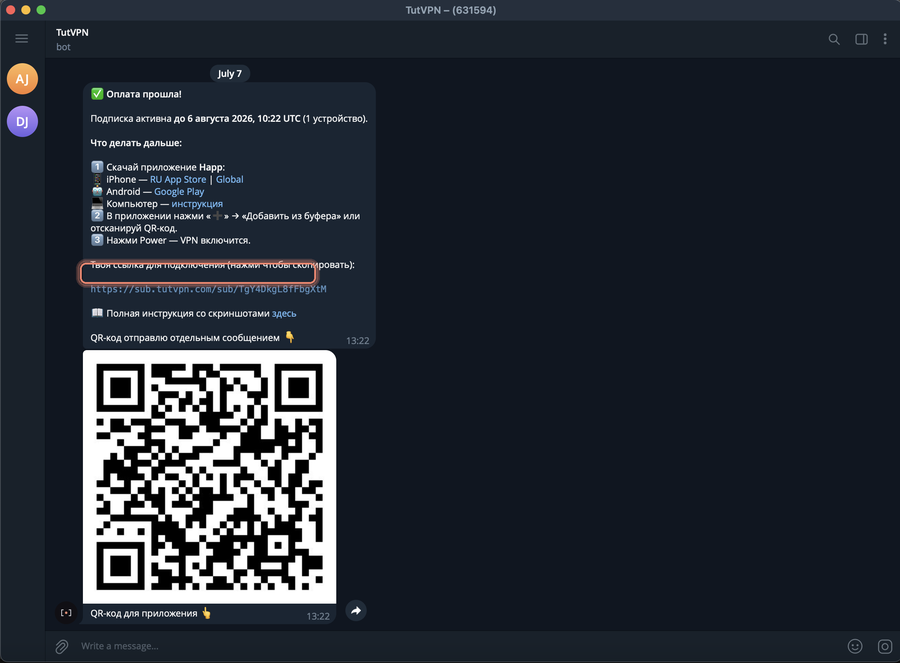Click the TutVPN chat header name
The height and width of the screenshot is (663, 900).
[72, 33]
